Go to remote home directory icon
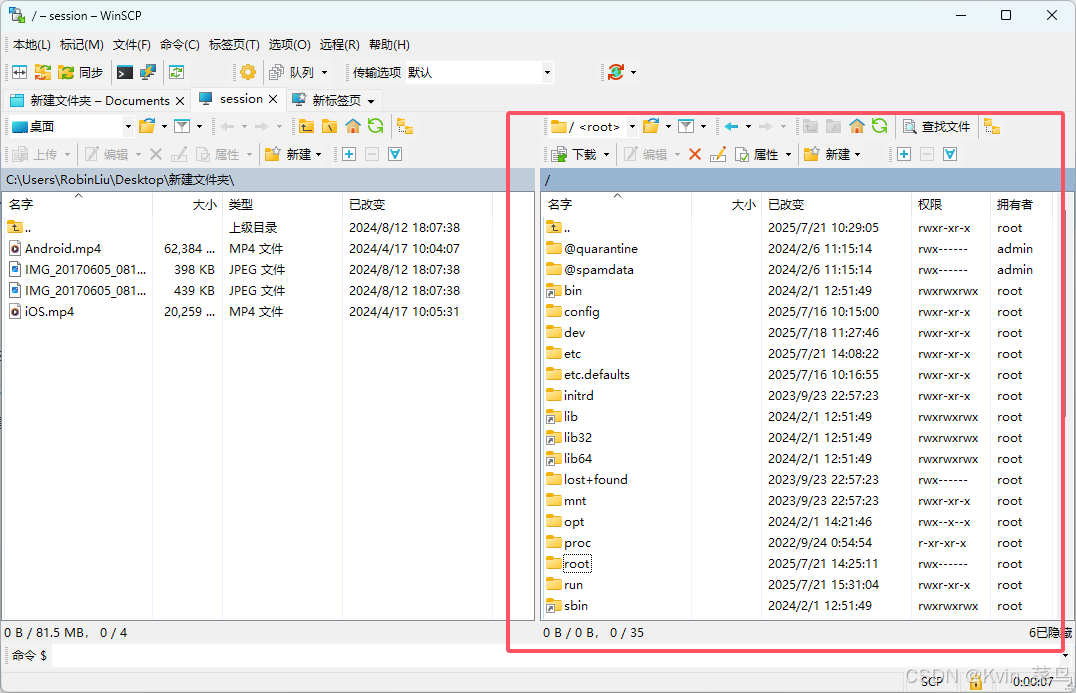This screenshot has width=1076, height=693. tap(856, 126)
